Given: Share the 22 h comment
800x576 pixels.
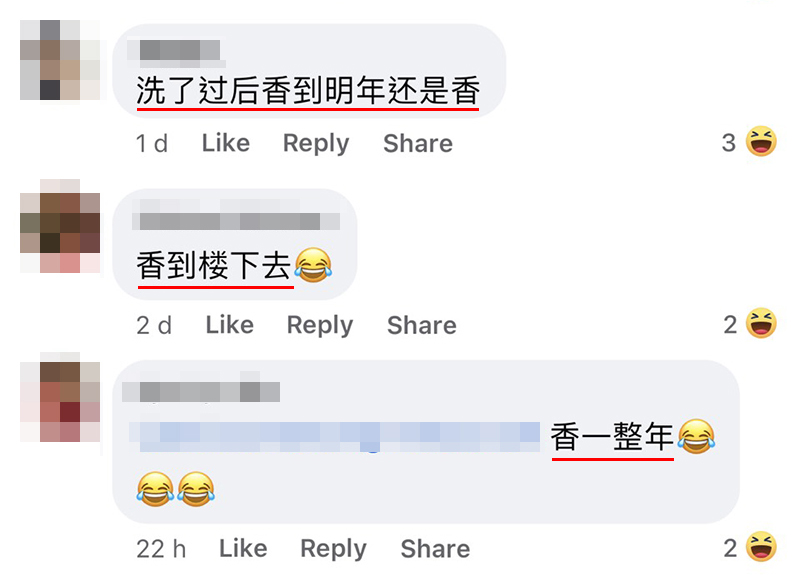Looking at the screenshot, I should click(435, 549).
